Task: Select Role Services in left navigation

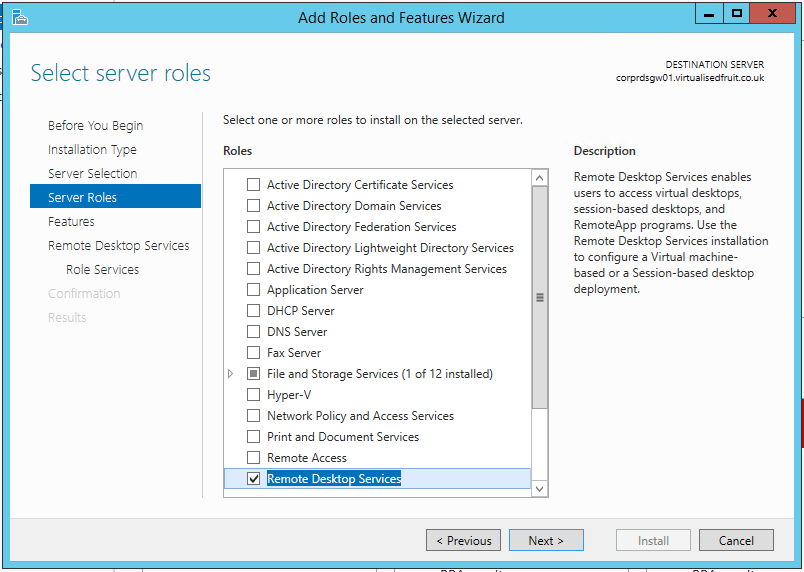Action: 102,270
